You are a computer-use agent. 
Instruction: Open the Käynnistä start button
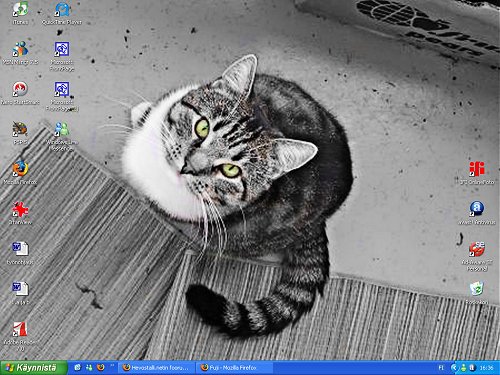pyautogui.click(x=33, y=368)
